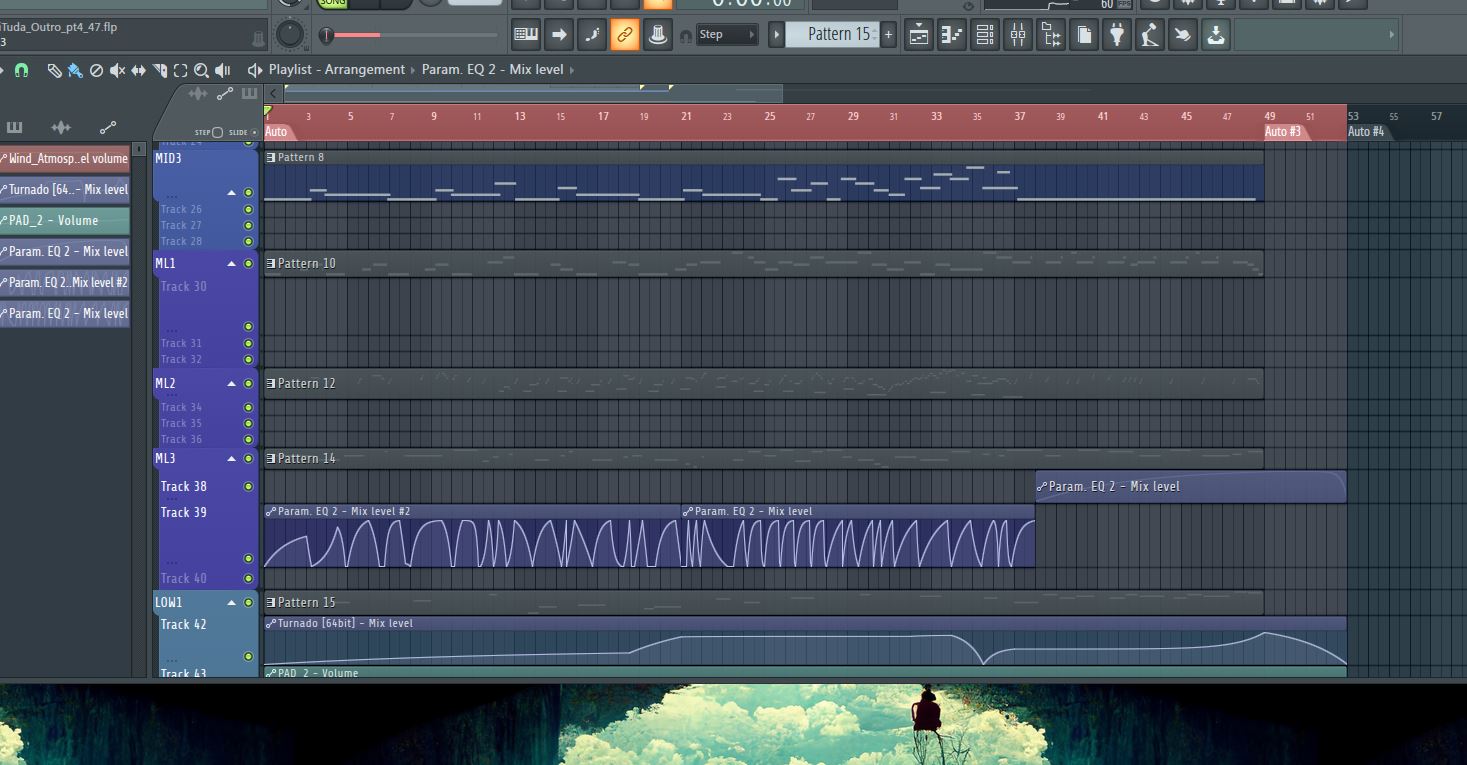Viewport: 1467px width, 765px height.
Task: Select Param. EQ 2..Mix level #2 in picker
Action: coord(65,282)
